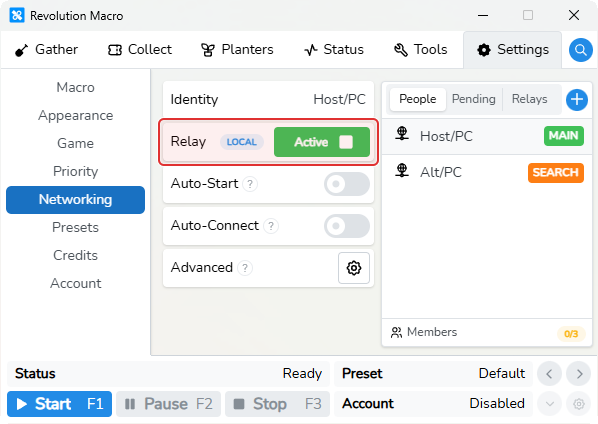Stop the relay using the Active button
Image resolution: width=598 pixels, height=424 pixels.
(x=322, y=142)
